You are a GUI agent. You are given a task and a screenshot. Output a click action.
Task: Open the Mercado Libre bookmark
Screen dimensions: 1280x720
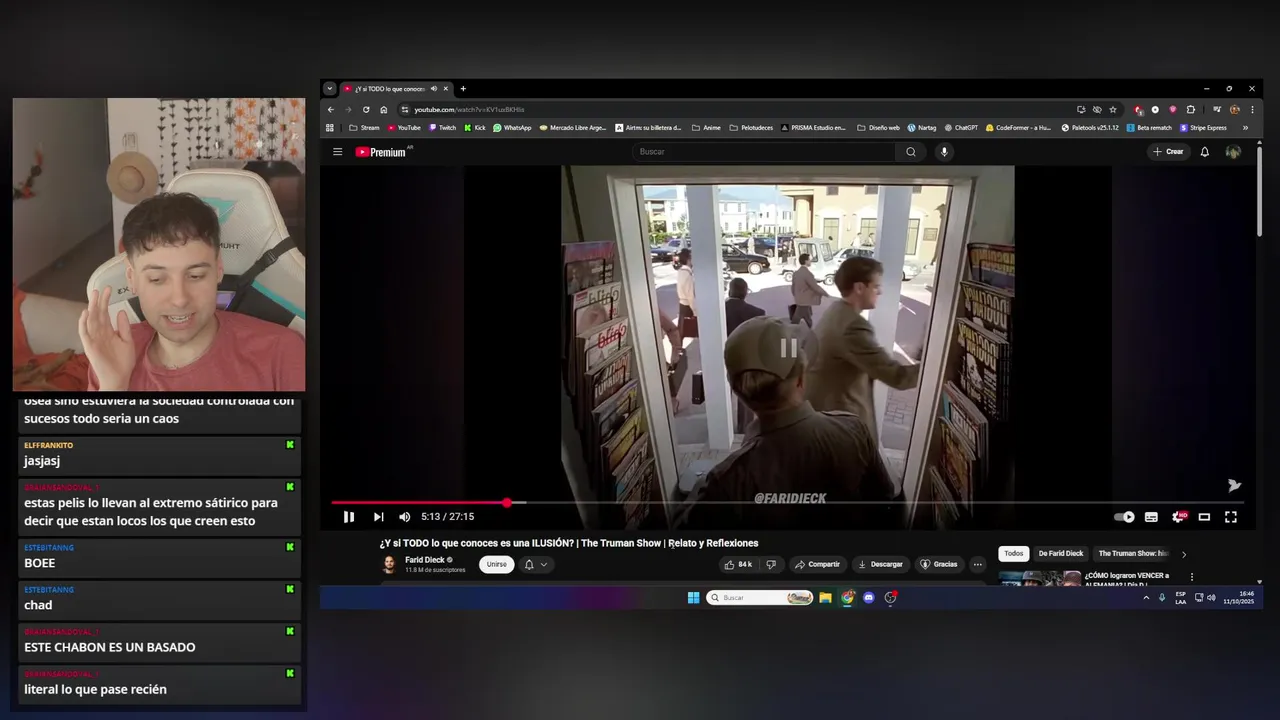tap(573, 128)
